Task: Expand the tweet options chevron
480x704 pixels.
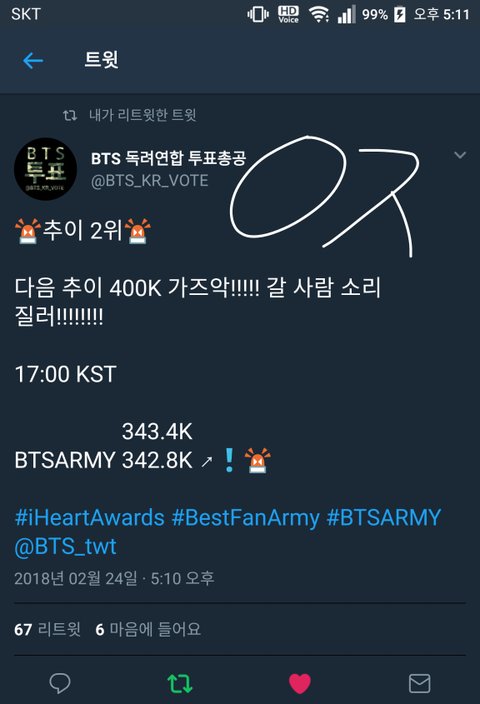Action: click(x=460, y=155)
